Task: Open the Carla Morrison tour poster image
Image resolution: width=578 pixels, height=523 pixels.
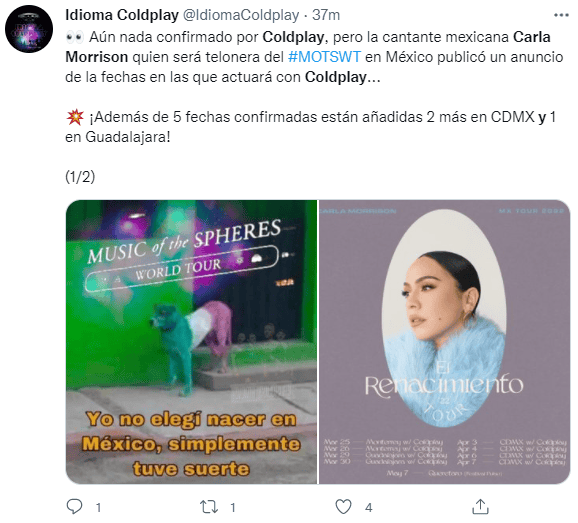Action: [444, 342]
